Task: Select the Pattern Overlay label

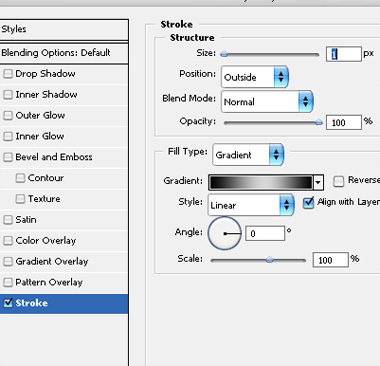Action: pos(49,282)
